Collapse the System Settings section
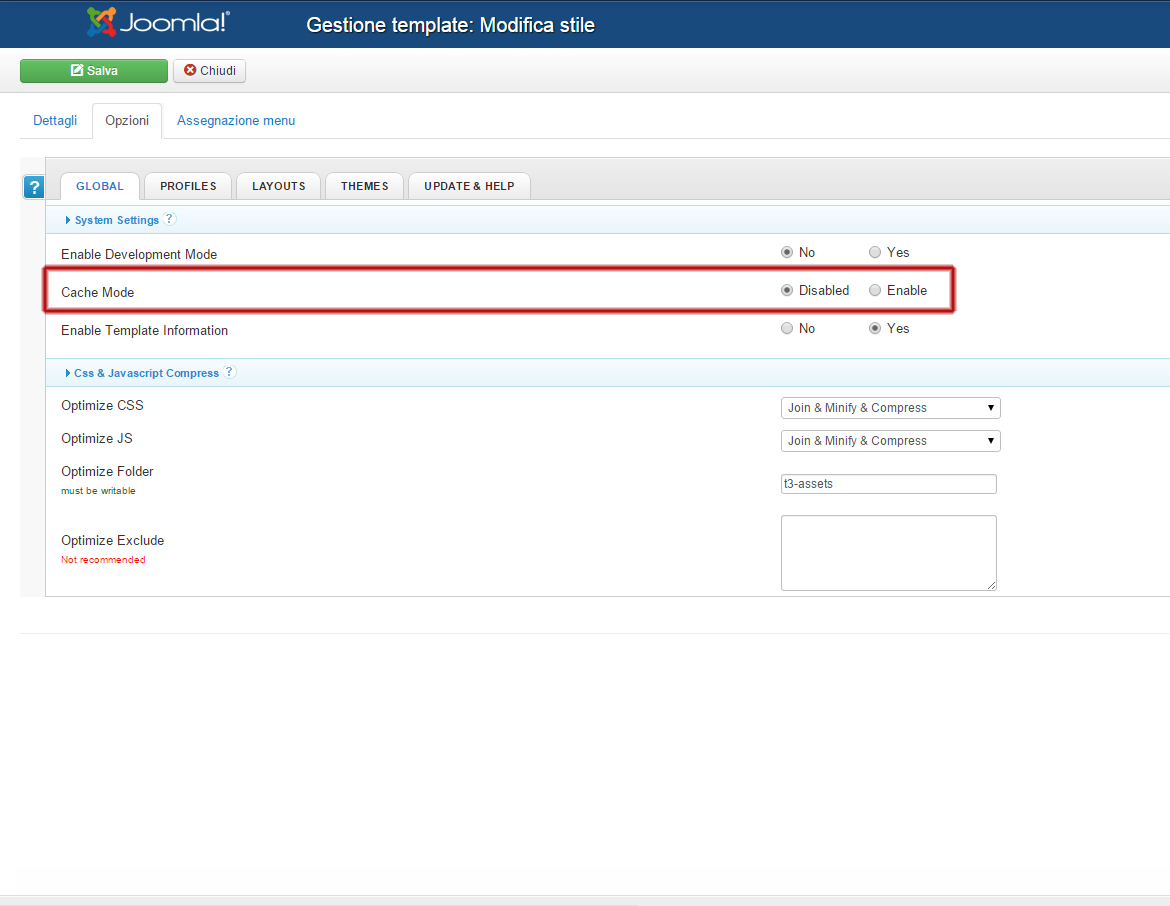This screenshot has height=906, width=1170. tap(115, 220)
